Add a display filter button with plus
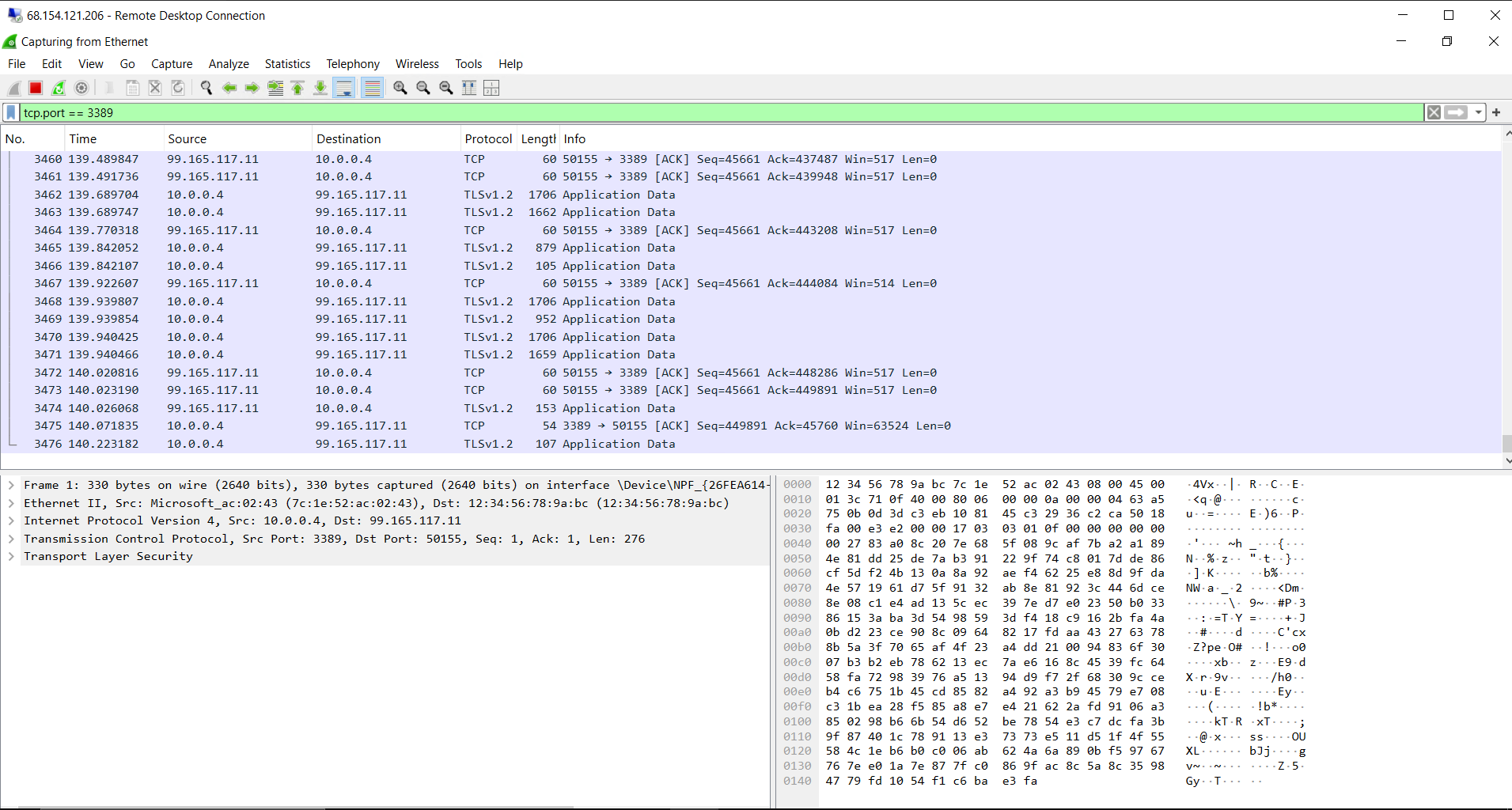 [x=1496, y=113]
